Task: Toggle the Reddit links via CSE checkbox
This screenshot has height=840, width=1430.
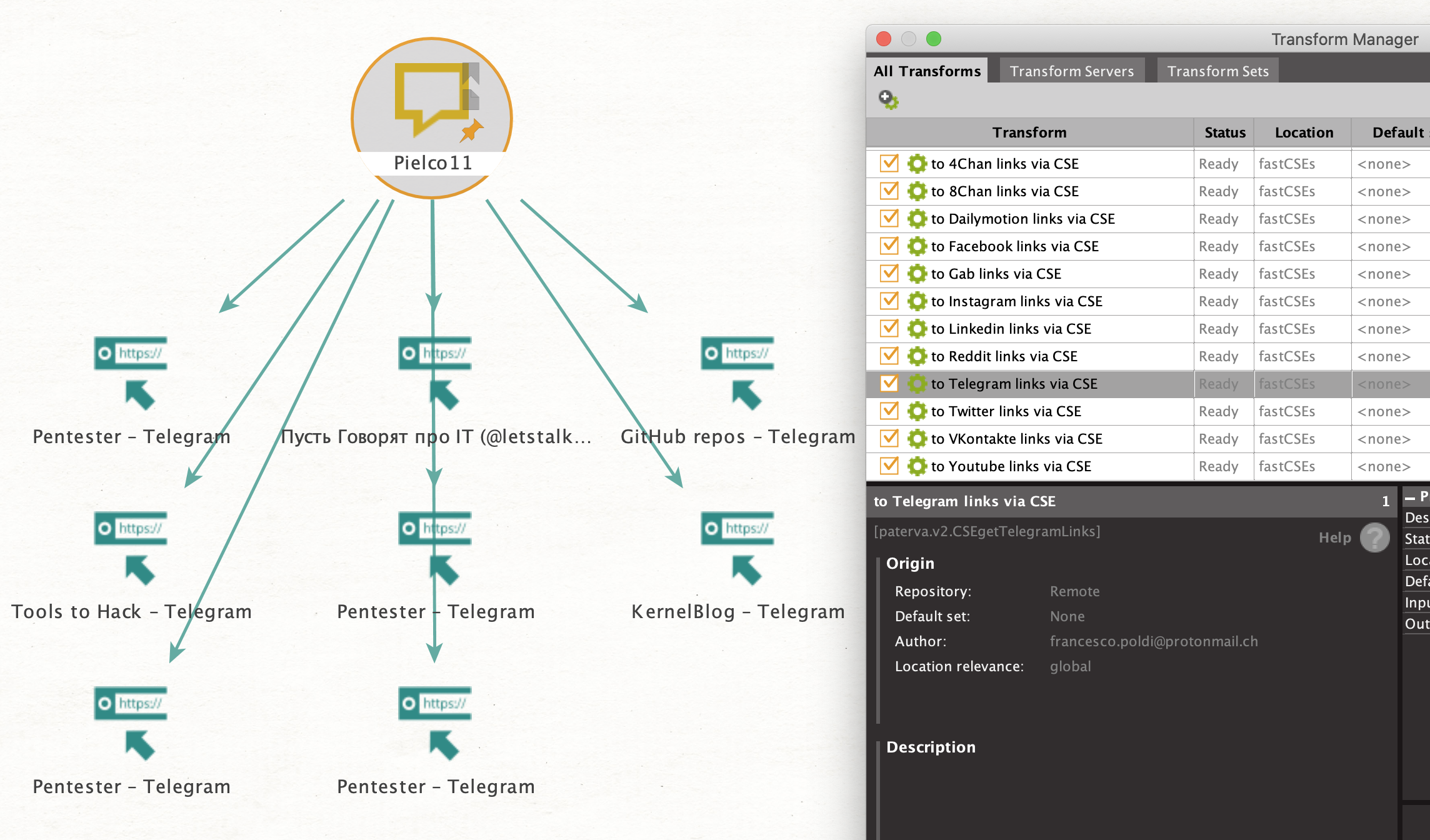Action: [x=889, y=356]
